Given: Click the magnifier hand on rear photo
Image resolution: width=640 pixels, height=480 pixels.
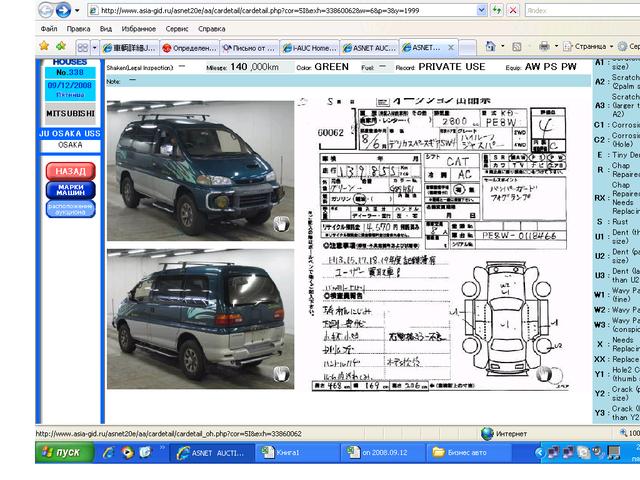Looking at the screenshot, I should (x=282, y=373).
